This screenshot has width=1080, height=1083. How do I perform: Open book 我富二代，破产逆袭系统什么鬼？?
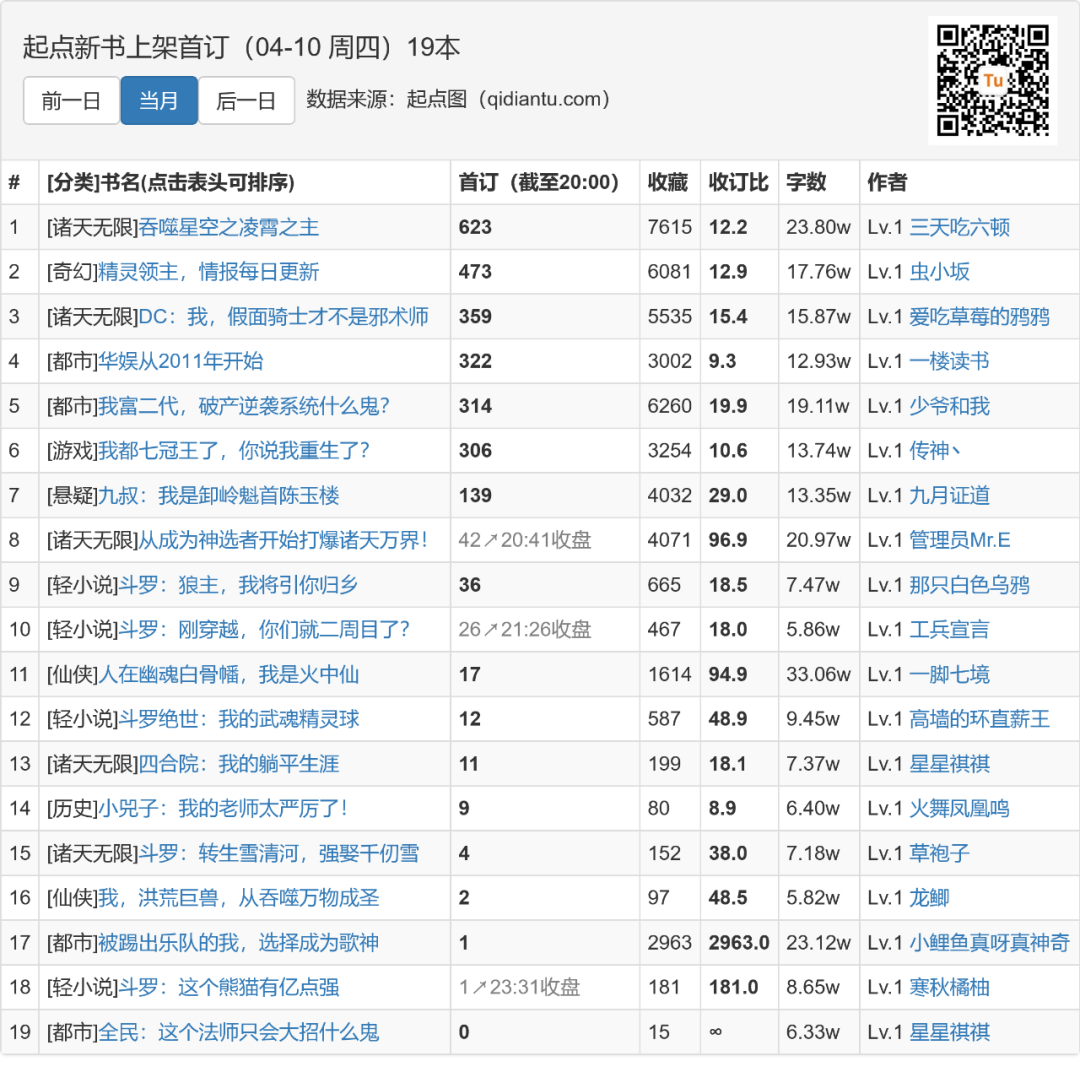244,406
